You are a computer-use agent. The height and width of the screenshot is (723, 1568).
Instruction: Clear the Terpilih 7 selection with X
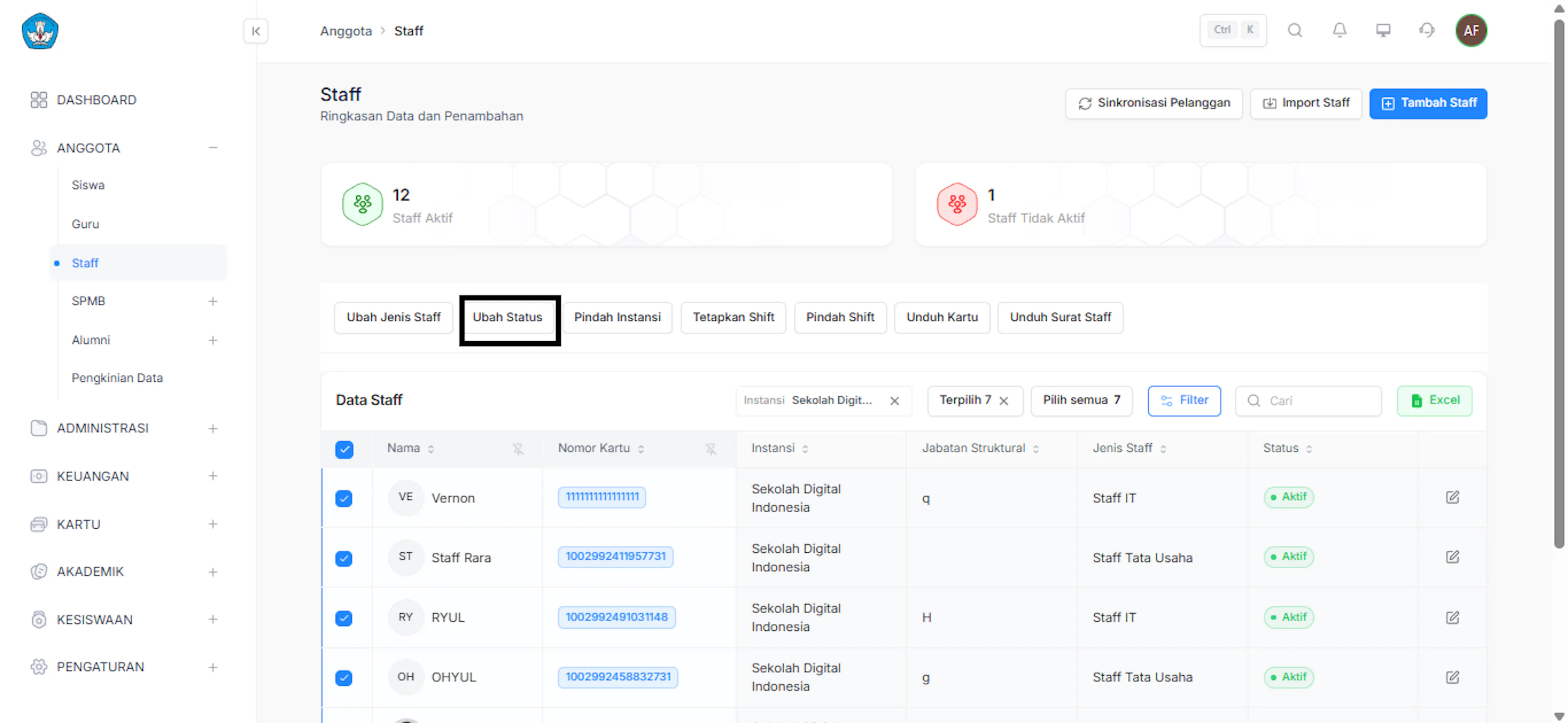tap(1004, 400)
